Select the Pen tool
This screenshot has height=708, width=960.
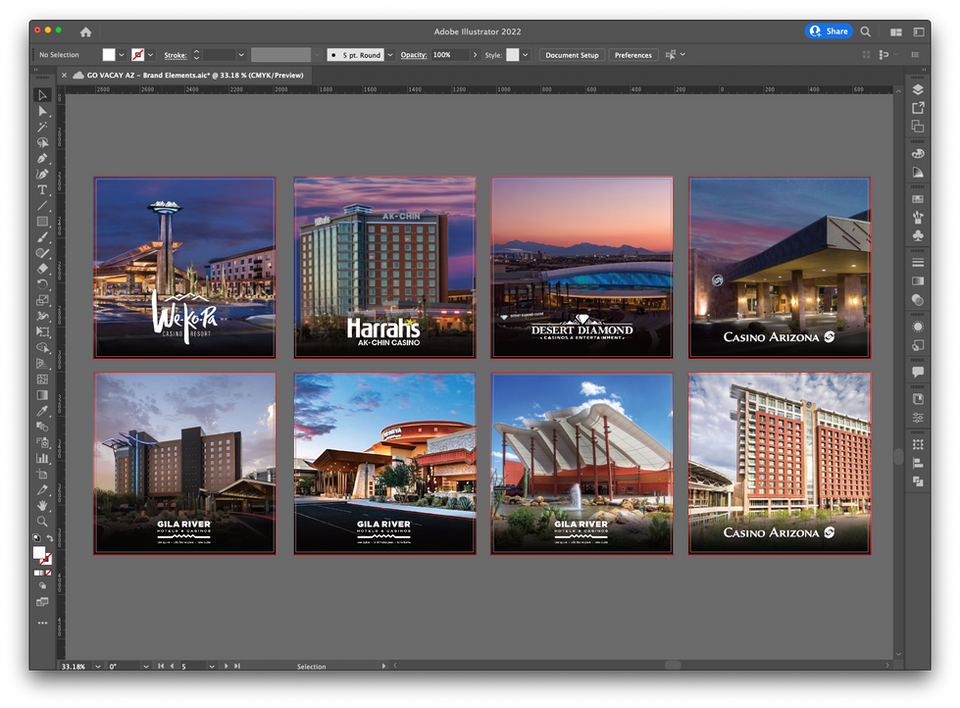point(42,158)
